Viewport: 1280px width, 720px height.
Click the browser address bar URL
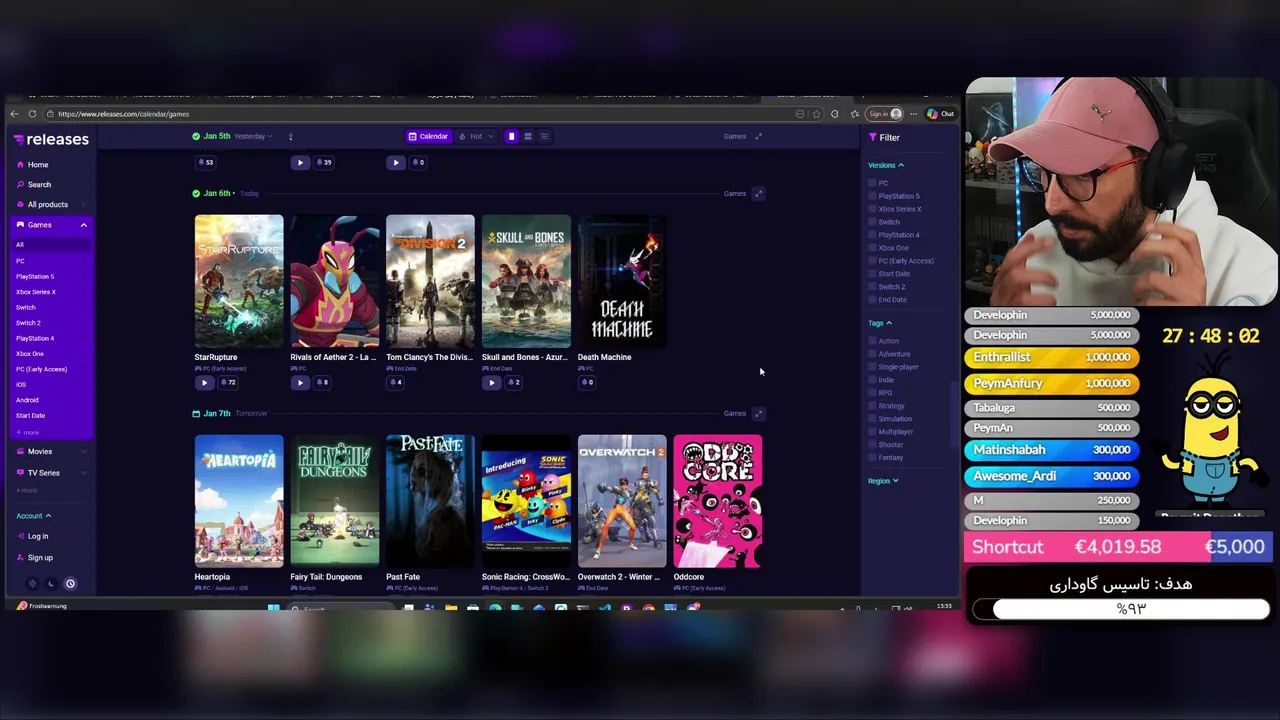124,114
